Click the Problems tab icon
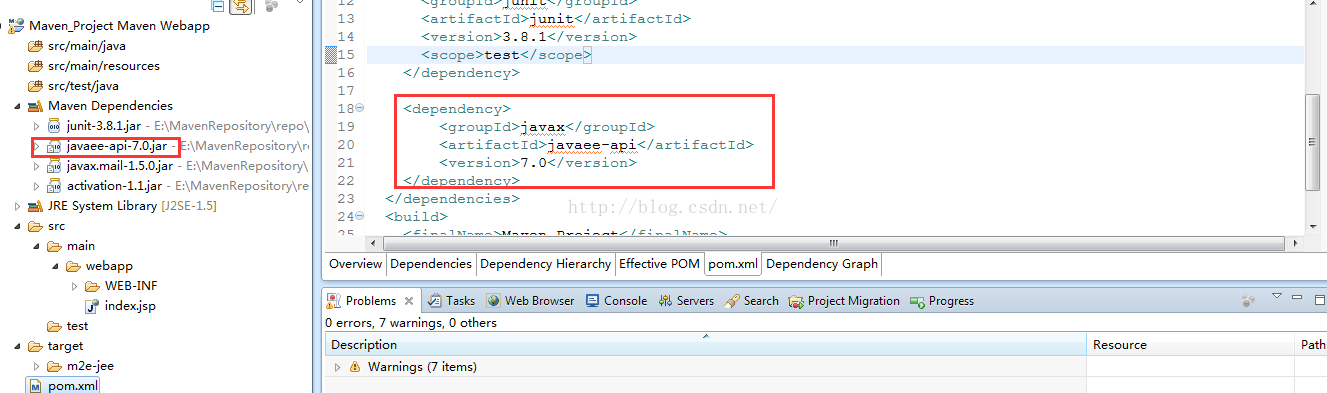This screenshot has height=393, width=1327. (334, 301)
